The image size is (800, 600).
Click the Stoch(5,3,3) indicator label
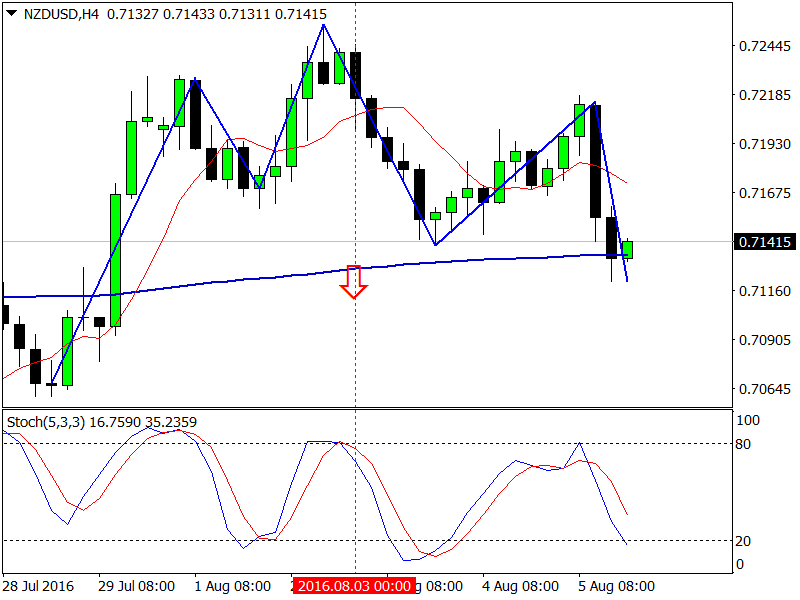tap(45, 422)
